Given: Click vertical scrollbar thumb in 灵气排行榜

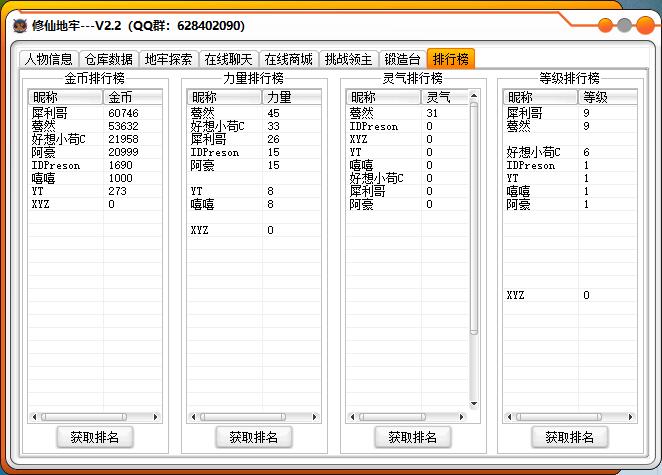Looking at the screenshot, I should [x=474, y=218].
